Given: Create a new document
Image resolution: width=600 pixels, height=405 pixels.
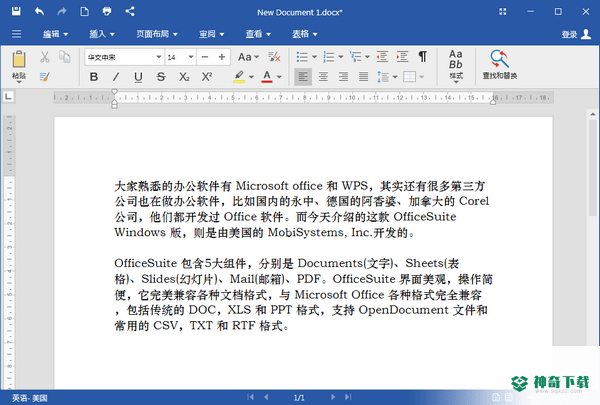Looking at the screenshot, I should (x=84, y=11).
